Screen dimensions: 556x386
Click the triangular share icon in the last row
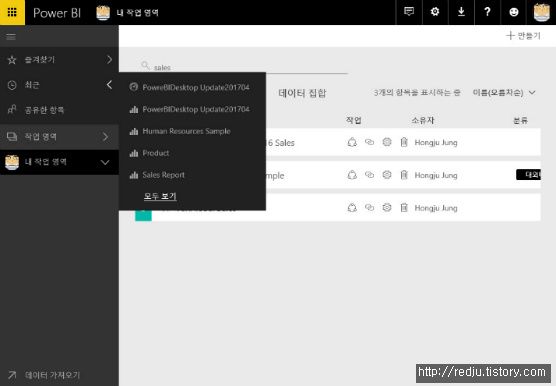pyautogui.click(x=352, y=207)
